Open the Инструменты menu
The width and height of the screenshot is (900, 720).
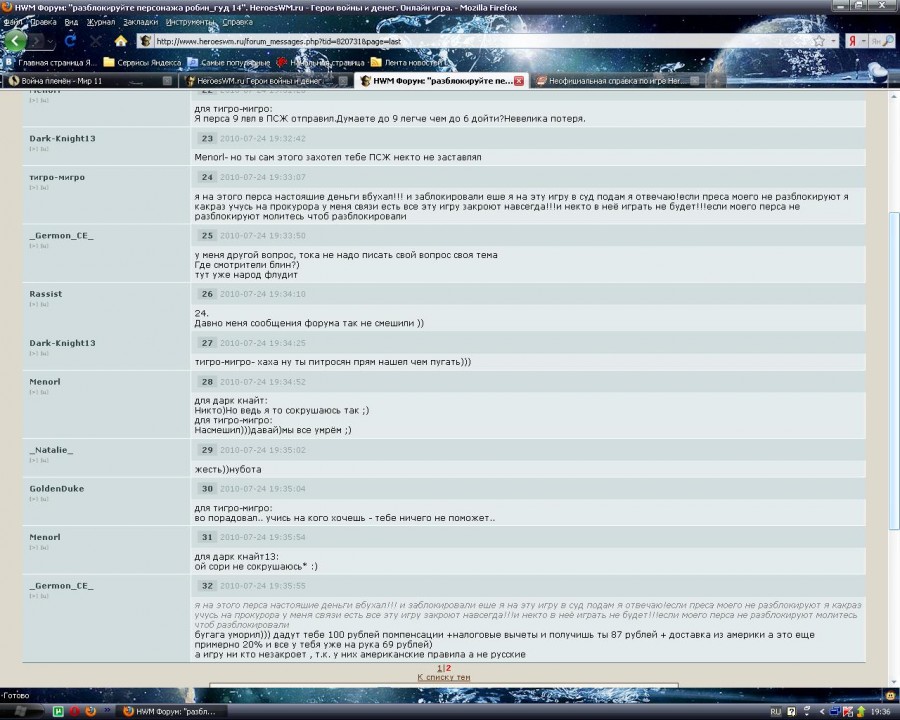189,22
